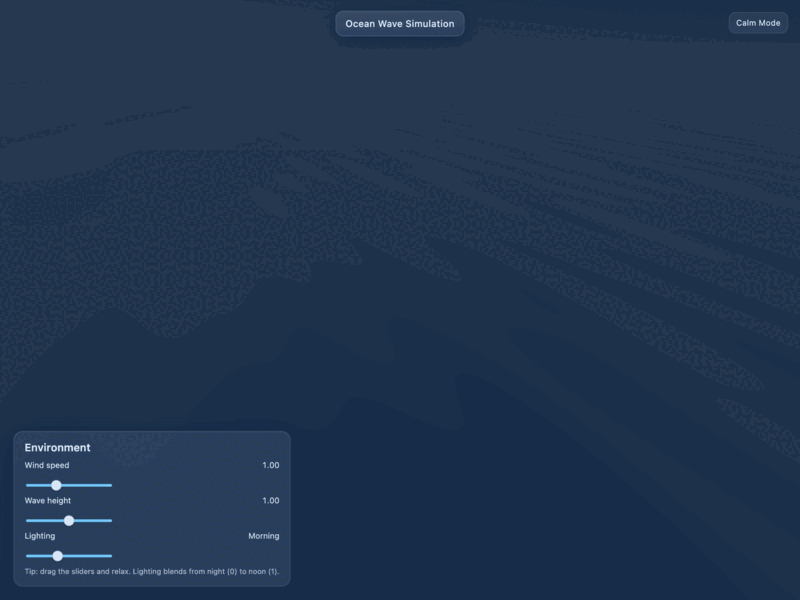The height and width of the screenshot is (600, 800).
Task: Click the Wind speed value 1.00
Action: coord(271,465)
